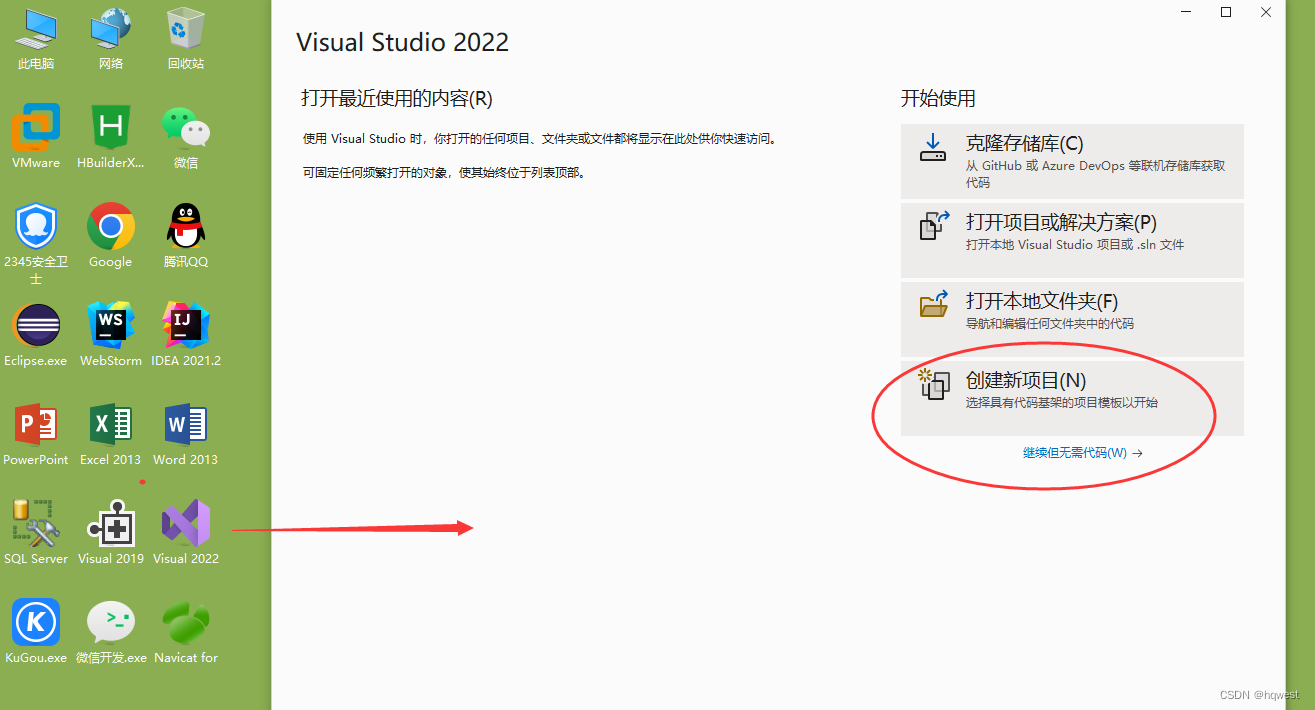
Task: Launch 微信 WeChat desktop icon
Action: tap(186, 137)
